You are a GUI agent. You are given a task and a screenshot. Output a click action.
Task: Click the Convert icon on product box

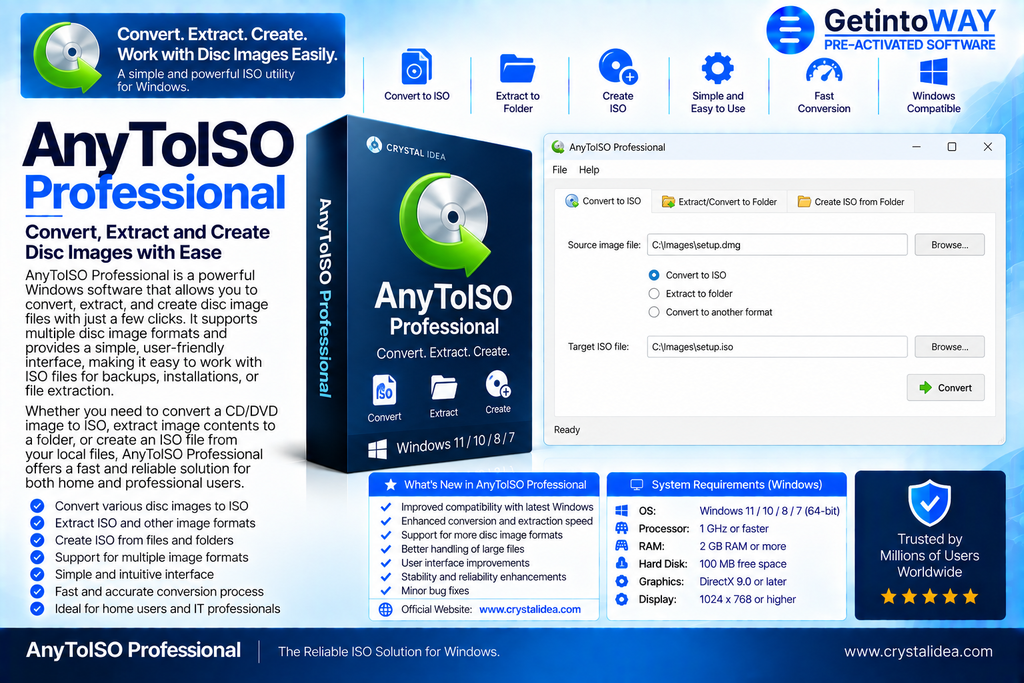384,390
